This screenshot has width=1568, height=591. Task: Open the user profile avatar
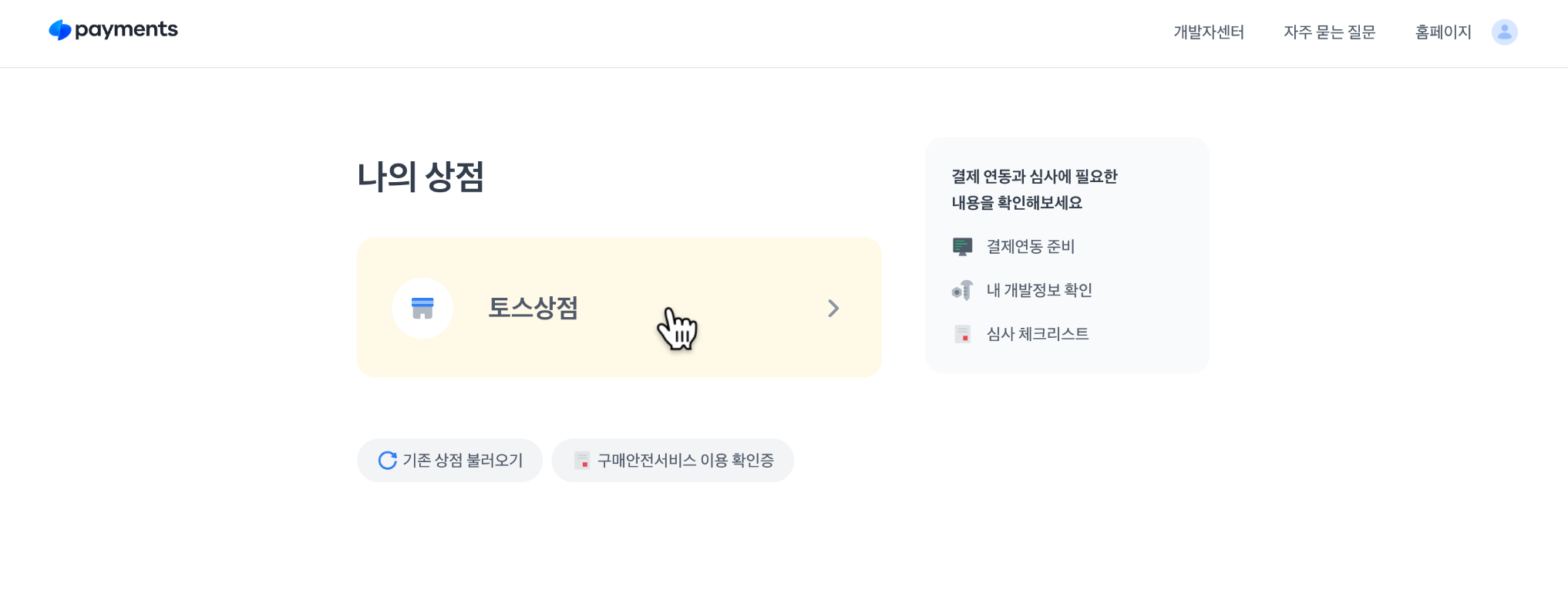1504,32
